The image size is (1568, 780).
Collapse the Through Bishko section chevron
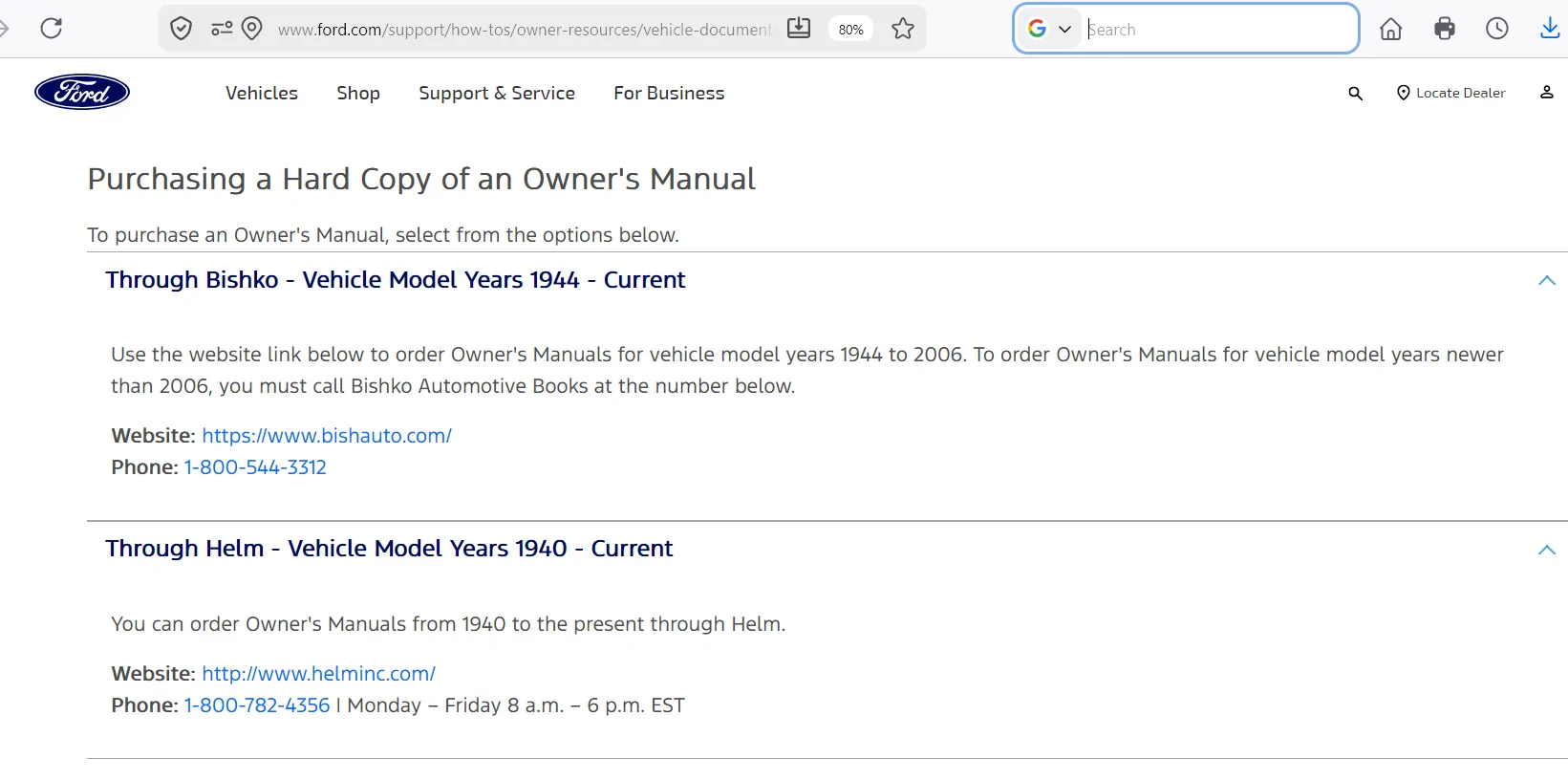(x=1547, y=280)
